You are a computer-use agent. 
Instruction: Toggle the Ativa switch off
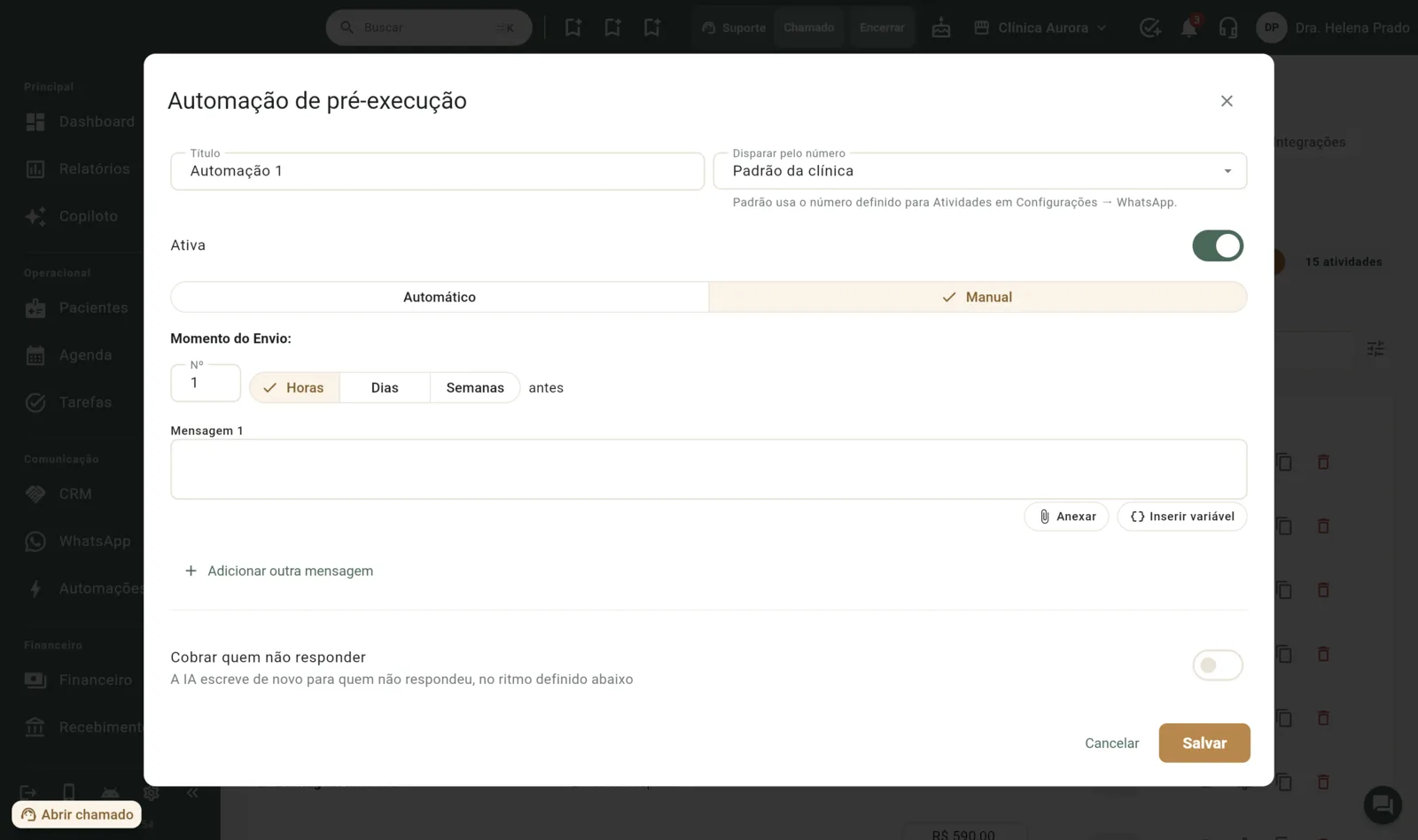(1218, 245)
